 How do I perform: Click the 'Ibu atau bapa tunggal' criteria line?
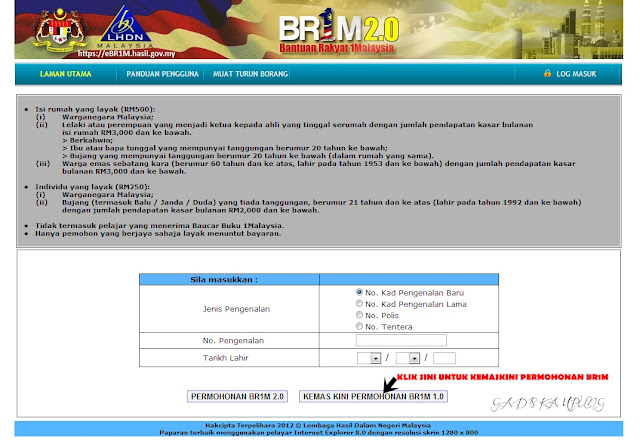(x=225, y=148)
